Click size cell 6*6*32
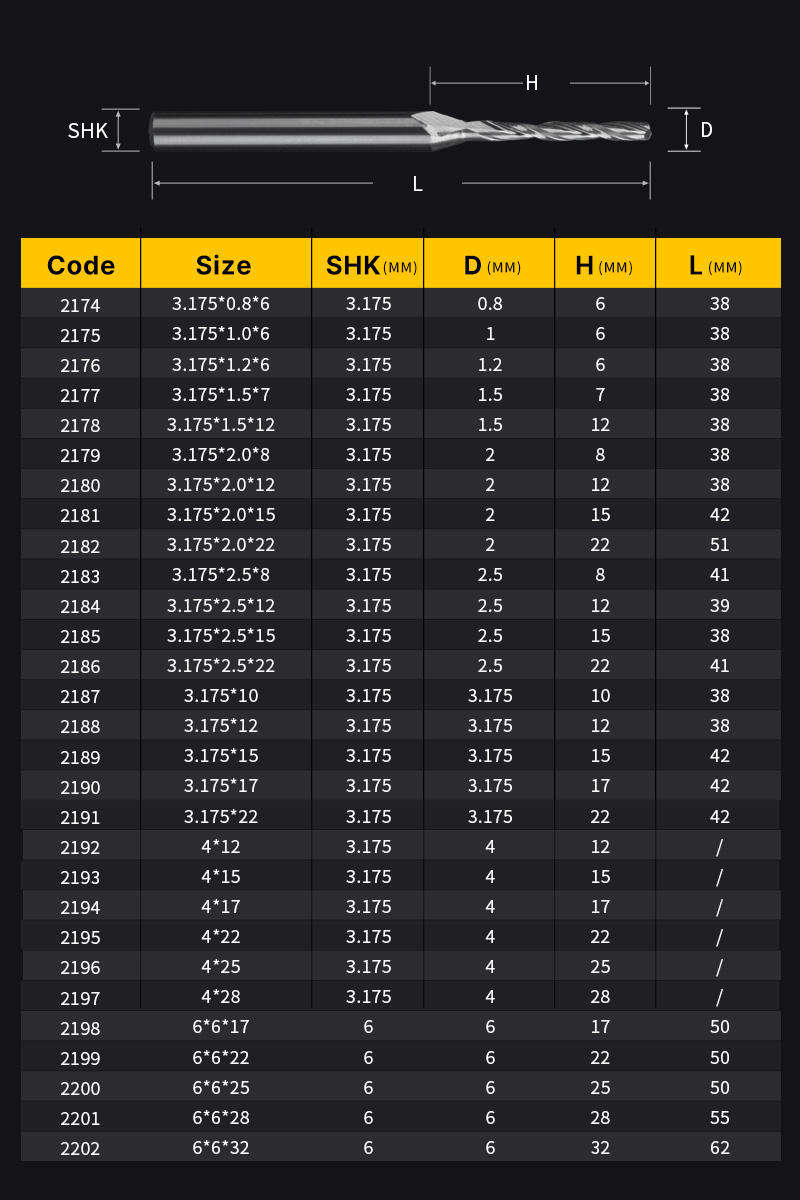 coord(221,1147)
